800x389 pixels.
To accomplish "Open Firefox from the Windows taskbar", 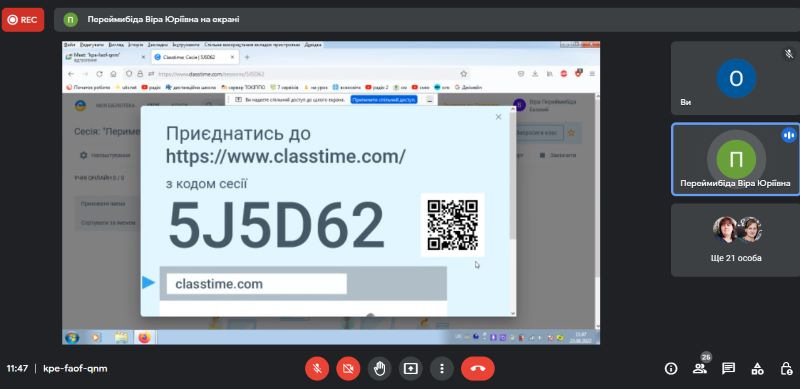I will click(x=144, y=337).
